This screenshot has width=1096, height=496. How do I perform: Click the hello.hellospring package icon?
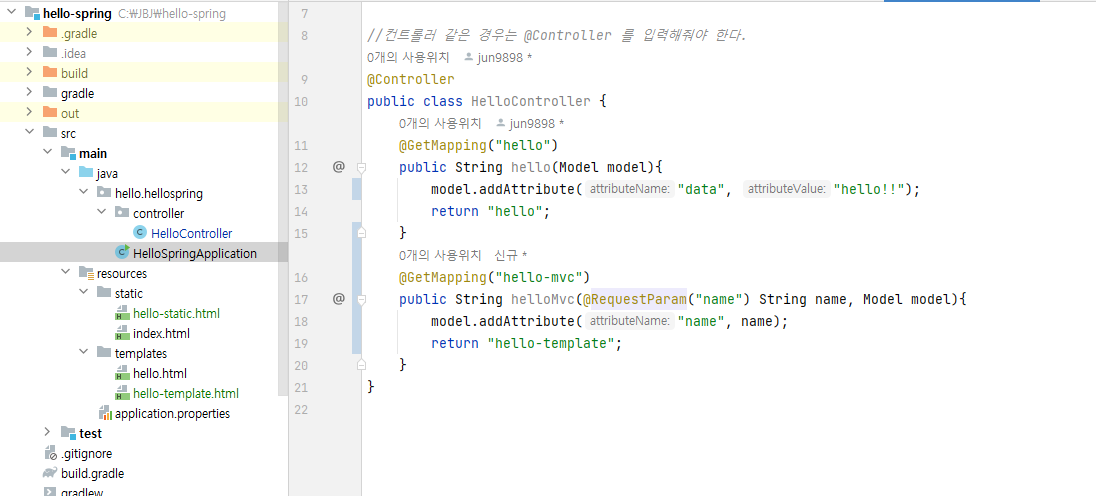pyautogui.click(x=103, y=193)
